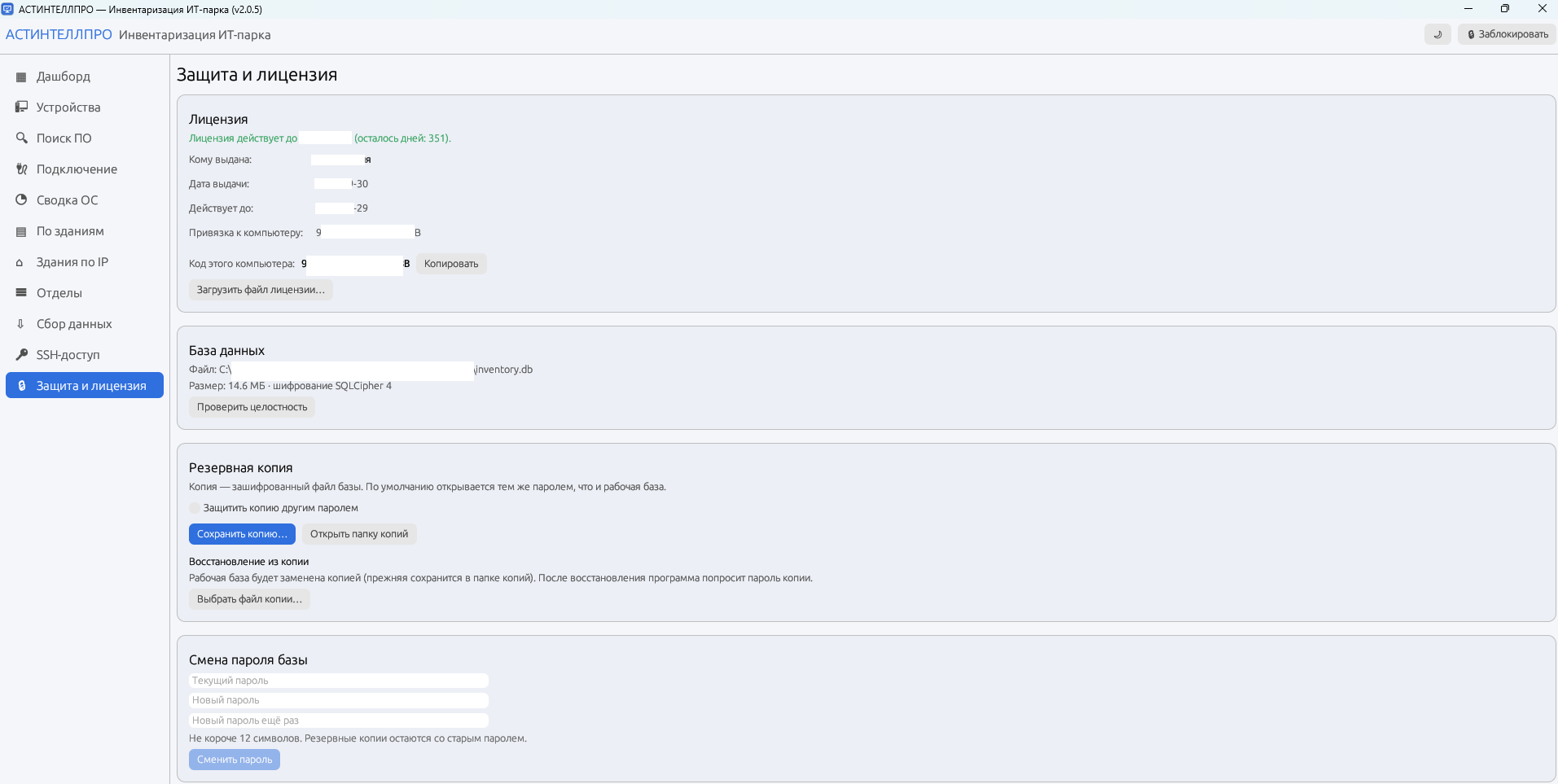Select the text (осталось дней: 351)
This screenshot has width=1558, height=784.
[x=402, y=138]
